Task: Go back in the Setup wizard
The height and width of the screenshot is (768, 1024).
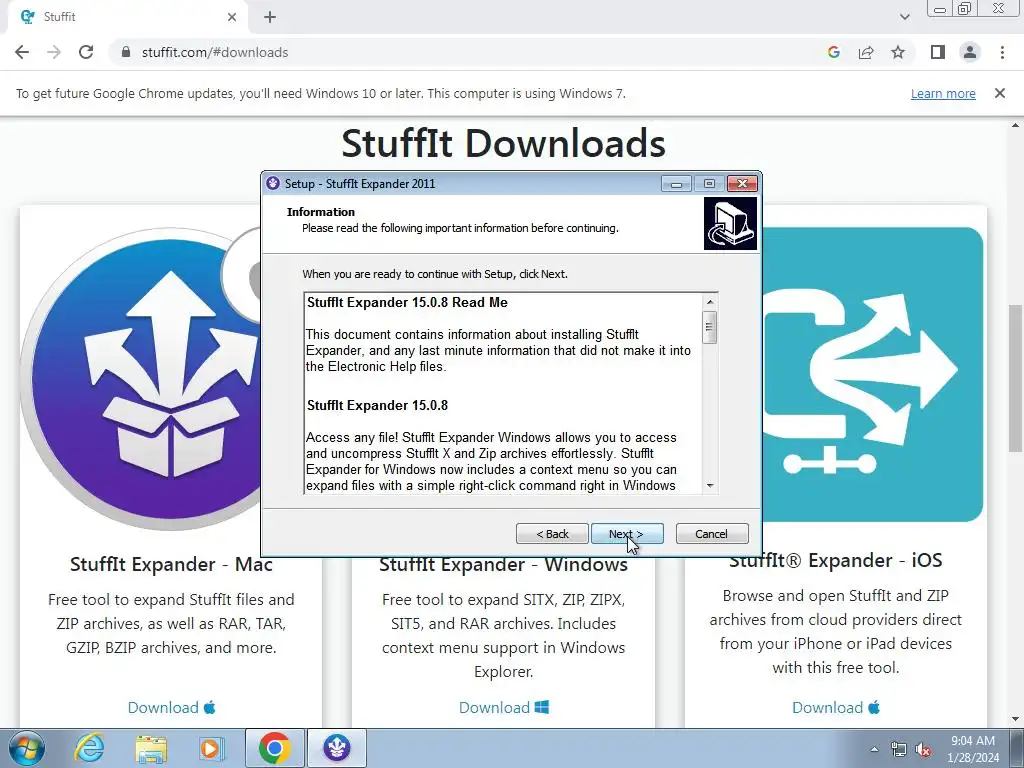Action: pos(552,534)
